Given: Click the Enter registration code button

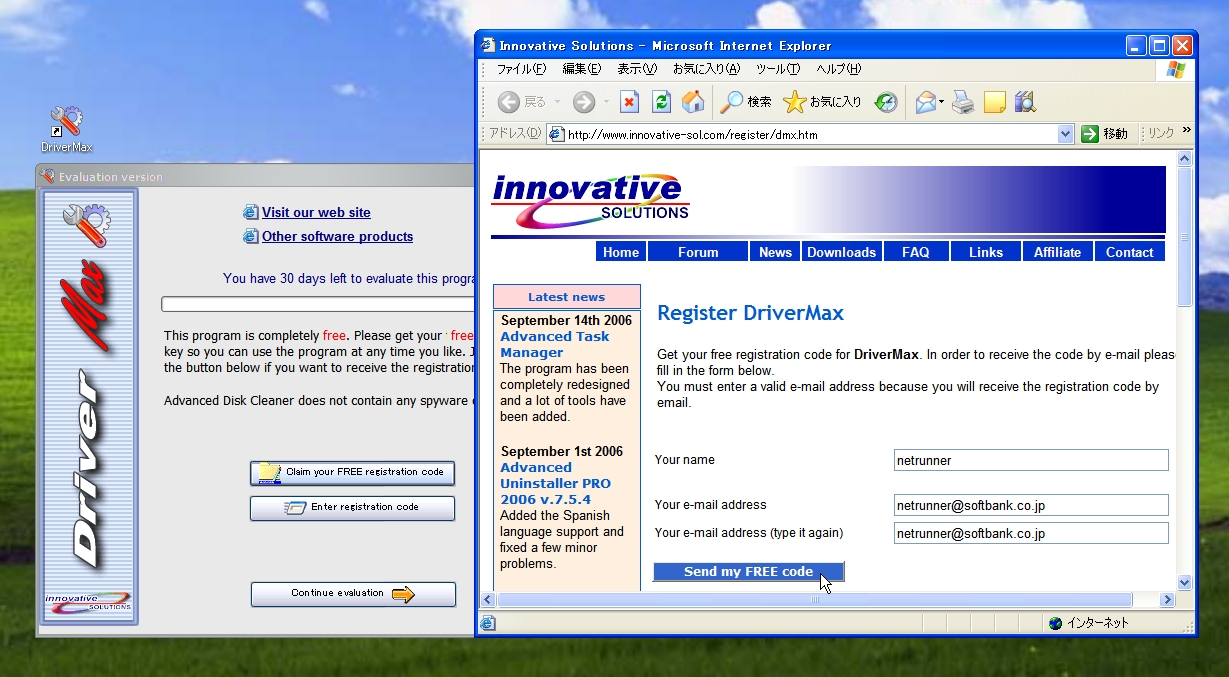Looking at the screenshot, I should tap(353, 507).
